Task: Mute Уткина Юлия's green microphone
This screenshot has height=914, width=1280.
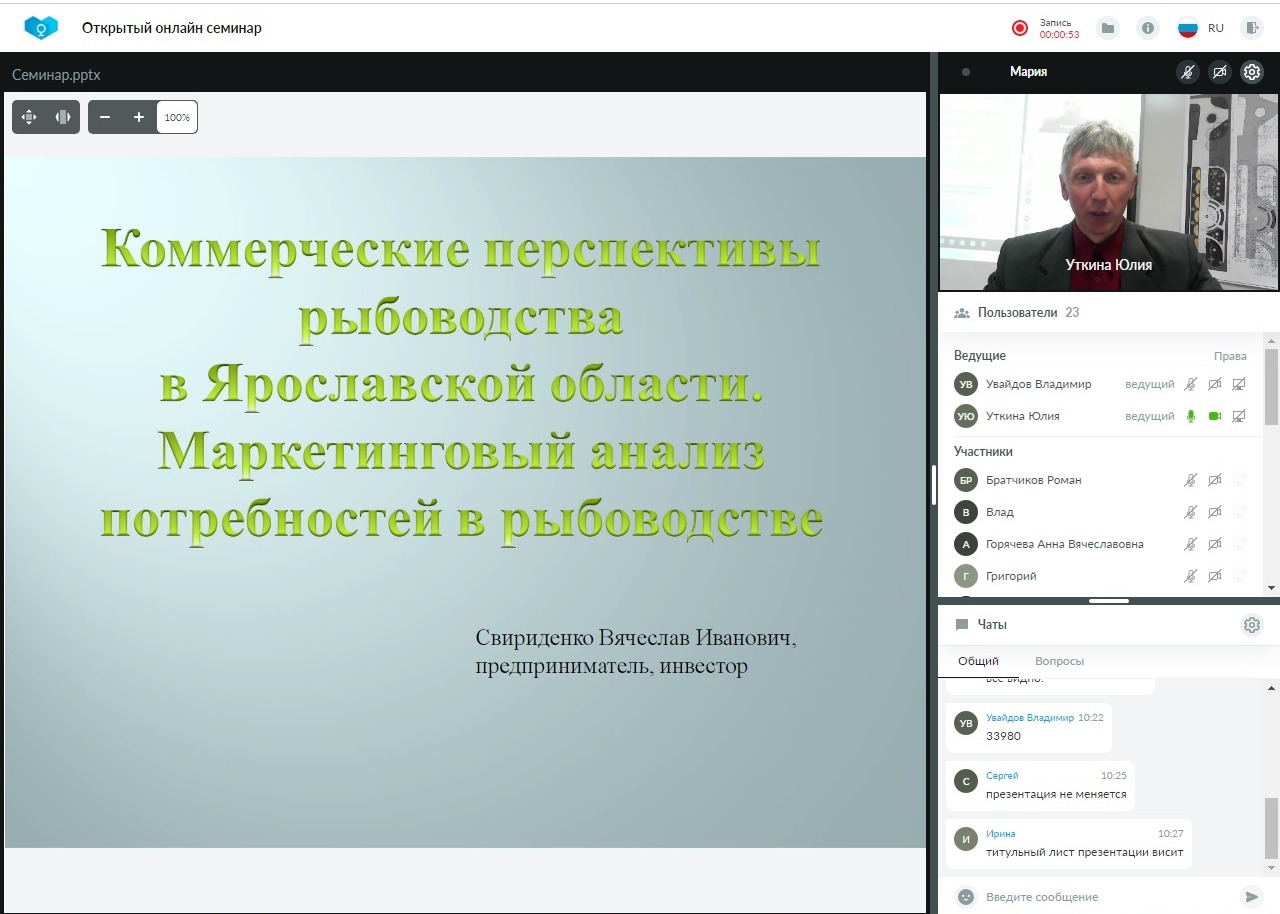Action: coord(1190,416)
